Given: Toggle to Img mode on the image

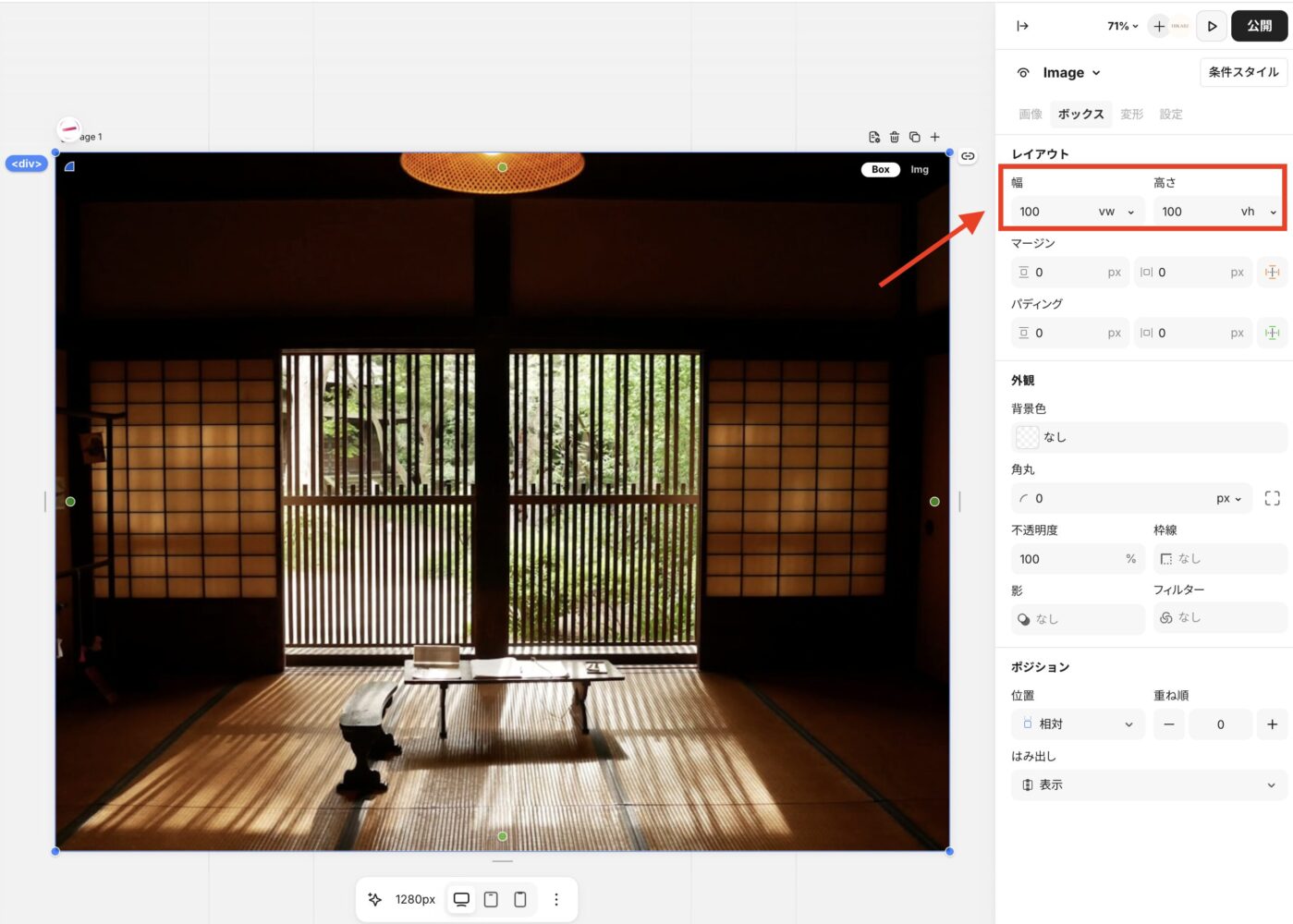Looking at the screenshot, I should click(919, 169).
